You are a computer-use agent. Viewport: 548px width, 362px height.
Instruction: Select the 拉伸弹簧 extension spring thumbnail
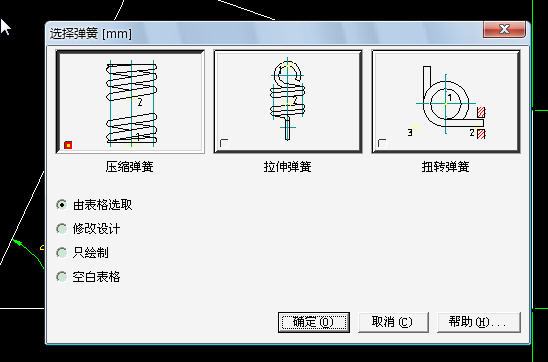click(x=288, y=102)
